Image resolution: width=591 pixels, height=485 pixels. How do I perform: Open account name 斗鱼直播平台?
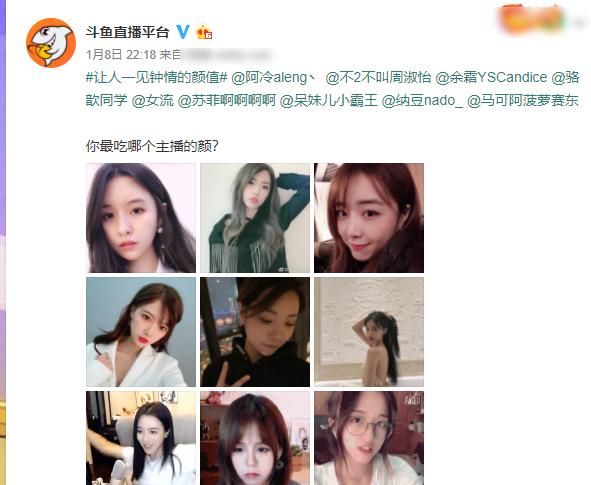[x=127, y=32]
